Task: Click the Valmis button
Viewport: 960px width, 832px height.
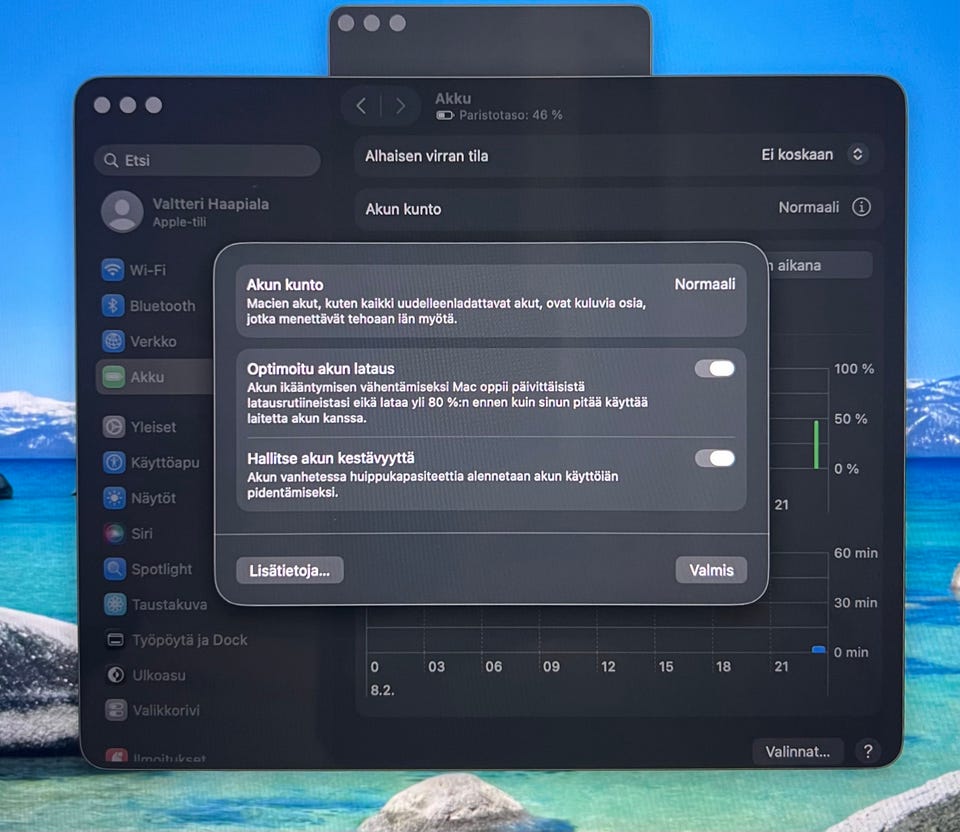Action: pos(711,570)
